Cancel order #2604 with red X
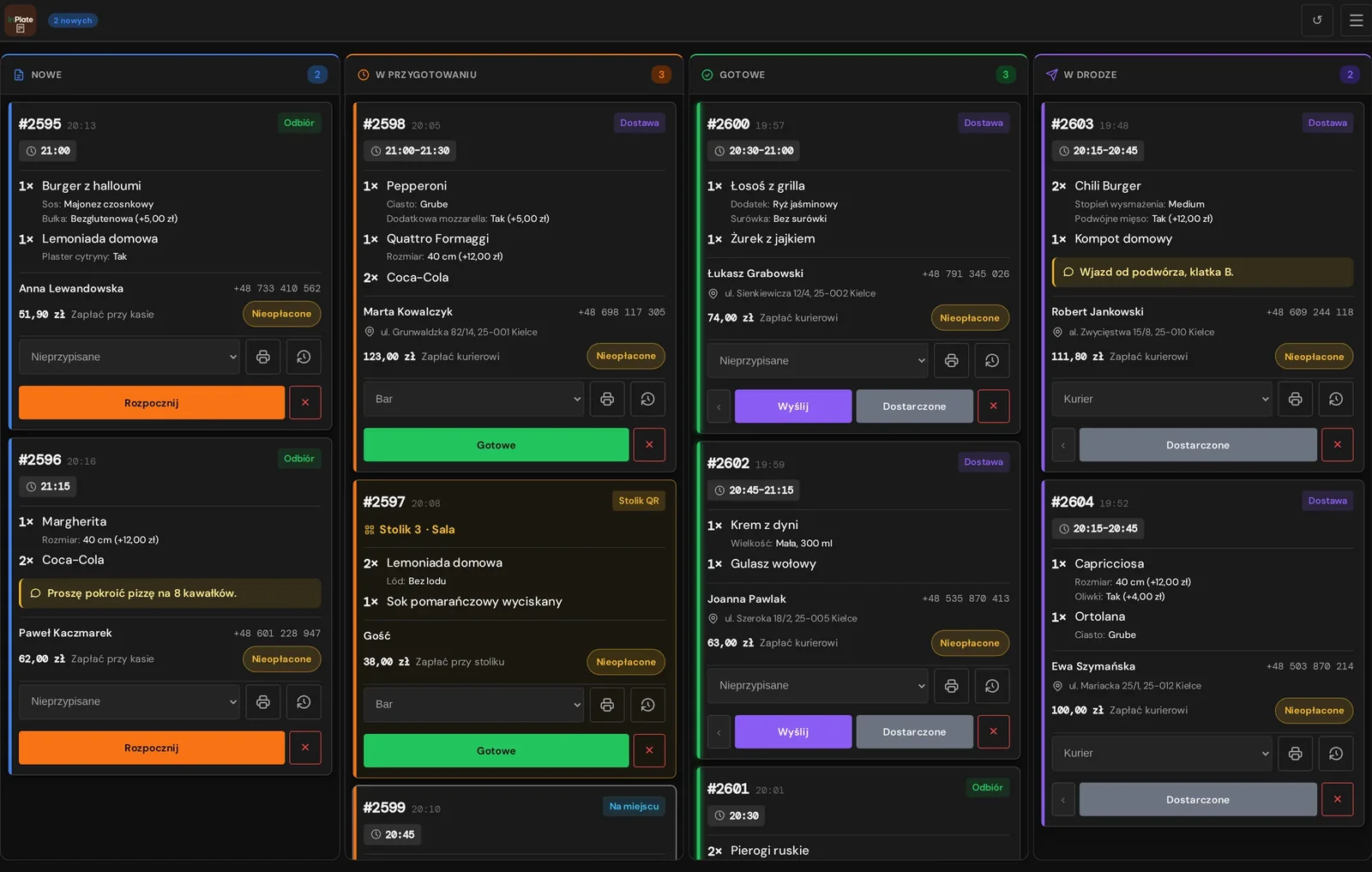Screen dimensions: 1372x872 pyautogui.click(x=1338, y=799)
